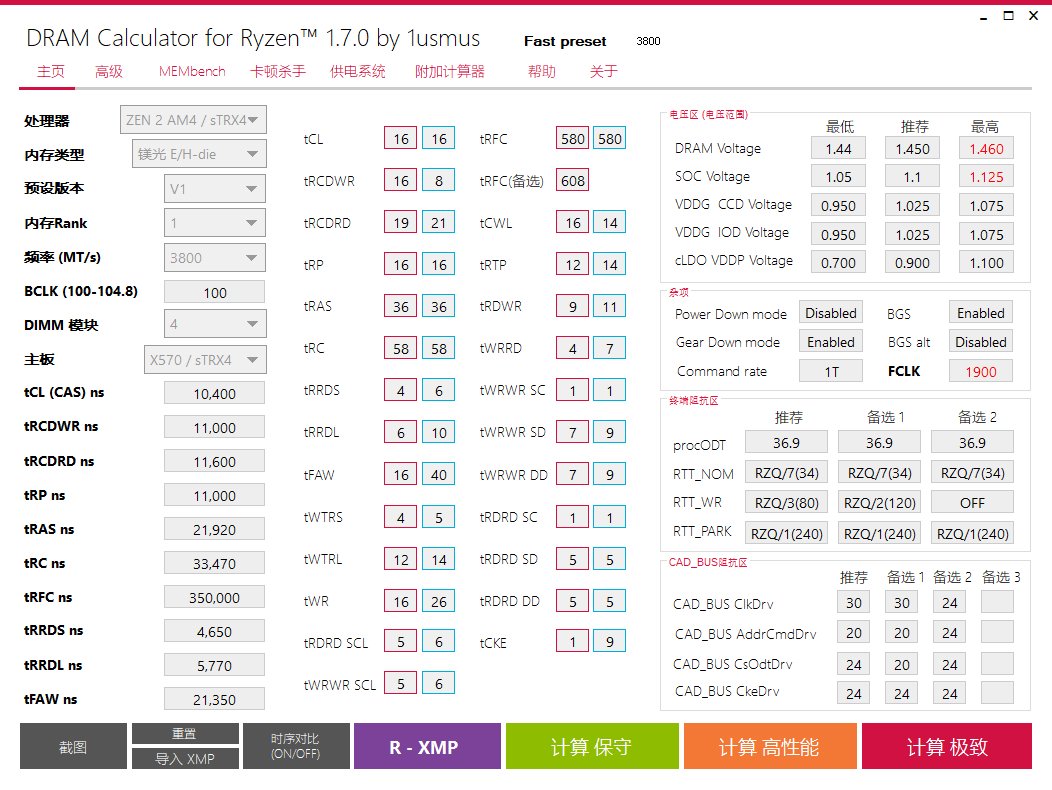Click the BGS alt Disabled value
Screen dimensions: 1052x790
point(981,342)
